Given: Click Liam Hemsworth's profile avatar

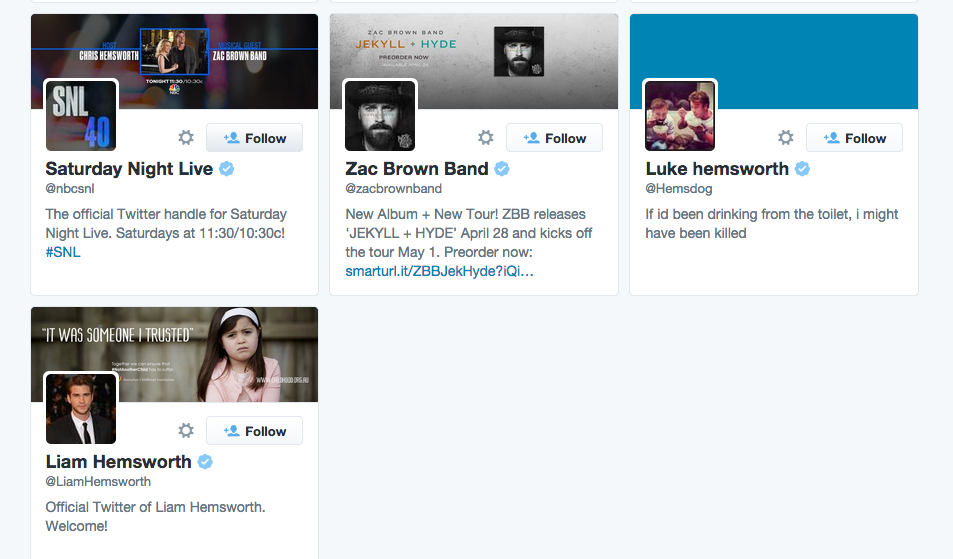Looking at the screenshot, I should coord(81,408).
